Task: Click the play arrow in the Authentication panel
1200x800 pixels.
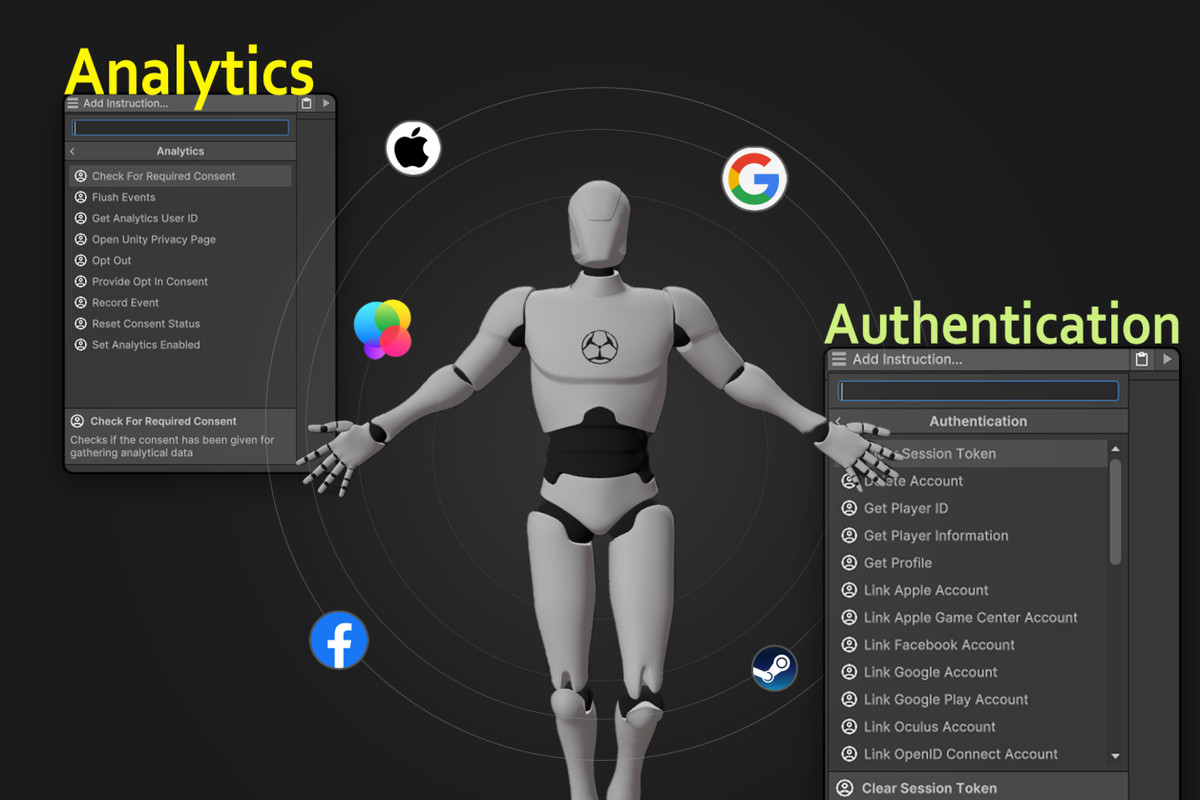Action: point(1167,359)
